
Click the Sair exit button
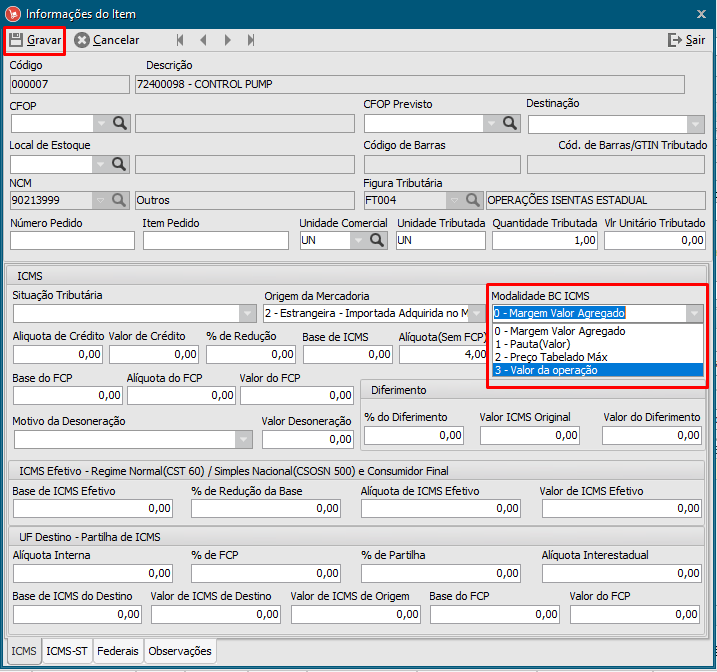(686, 40)
